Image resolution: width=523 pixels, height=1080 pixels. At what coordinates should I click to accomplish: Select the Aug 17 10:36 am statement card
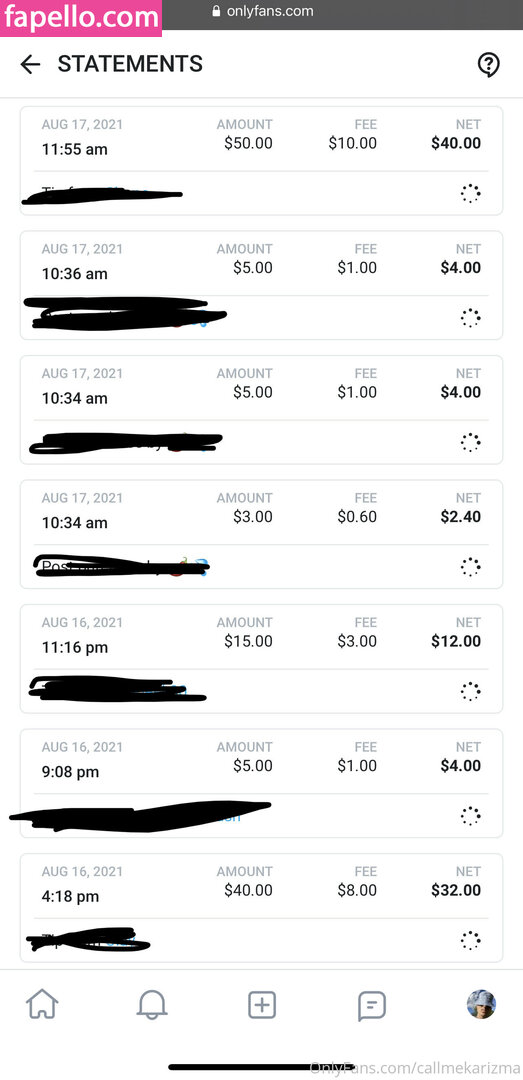[x=261, y=285]
